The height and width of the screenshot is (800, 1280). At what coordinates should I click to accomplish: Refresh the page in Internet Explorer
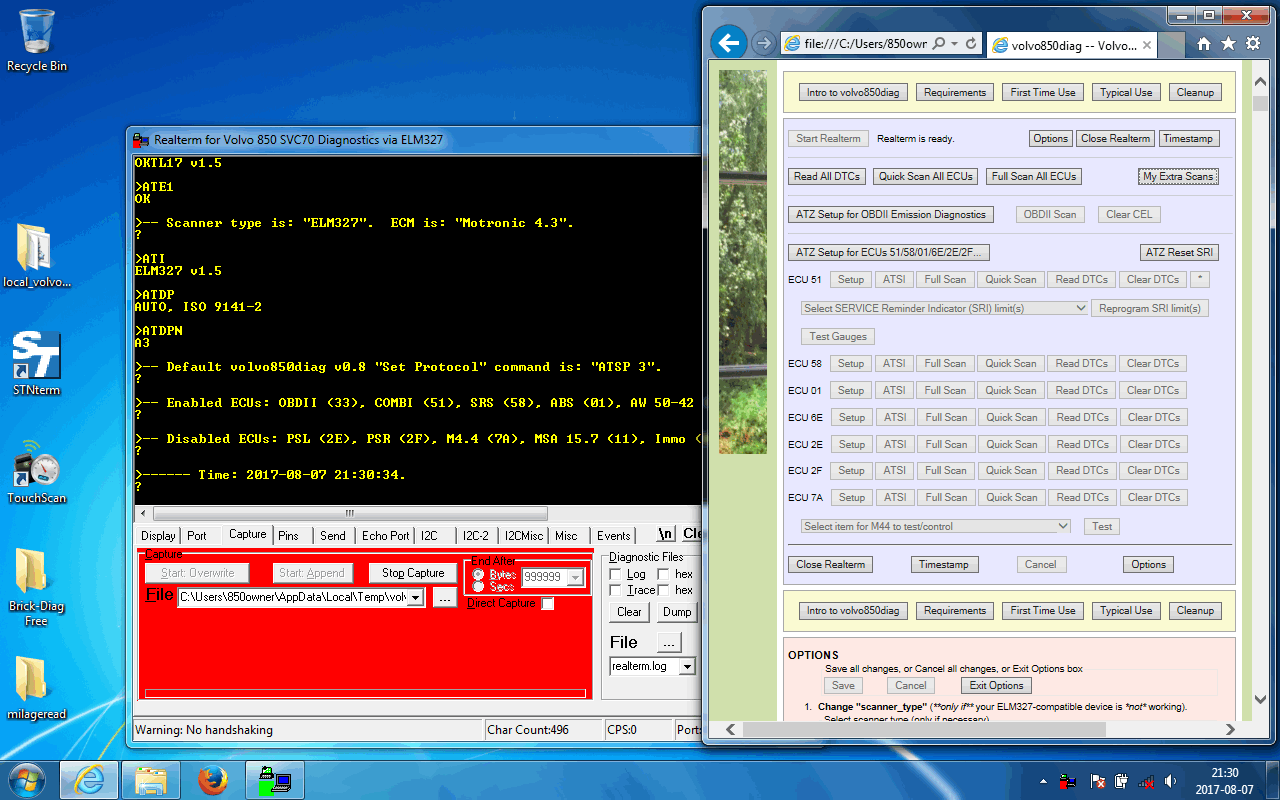[970, 44]
